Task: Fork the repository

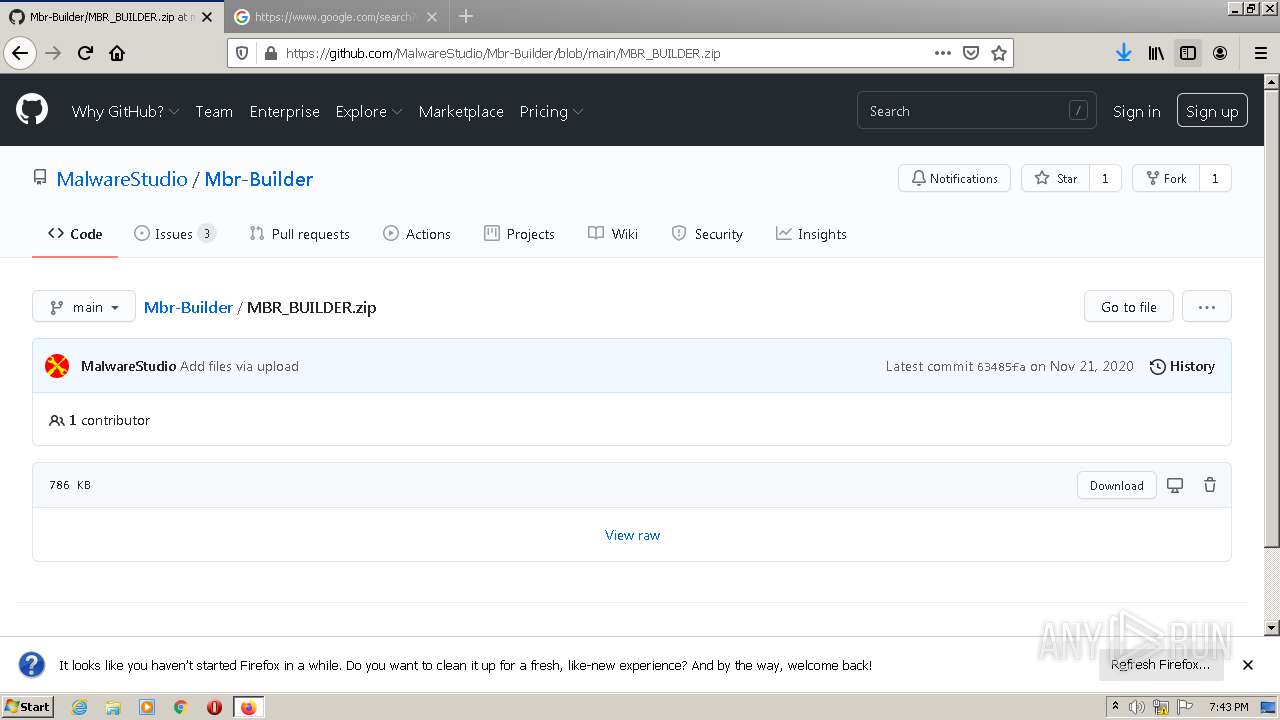Action: click(1165, 178)
